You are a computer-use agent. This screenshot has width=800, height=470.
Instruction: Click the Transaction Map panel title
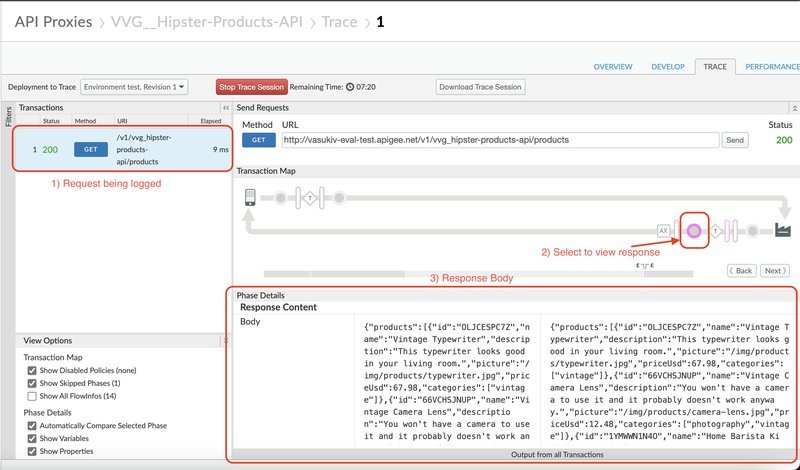[266, 171]
